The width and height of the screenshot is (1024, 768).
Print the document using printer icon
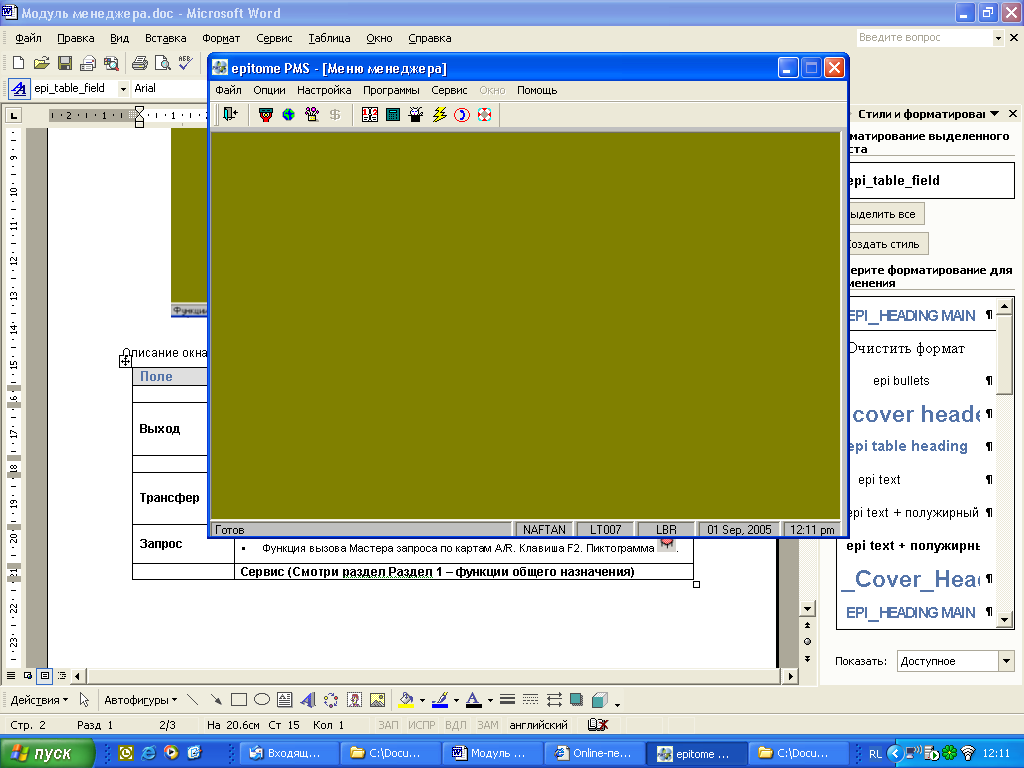[x=139, y=63]
